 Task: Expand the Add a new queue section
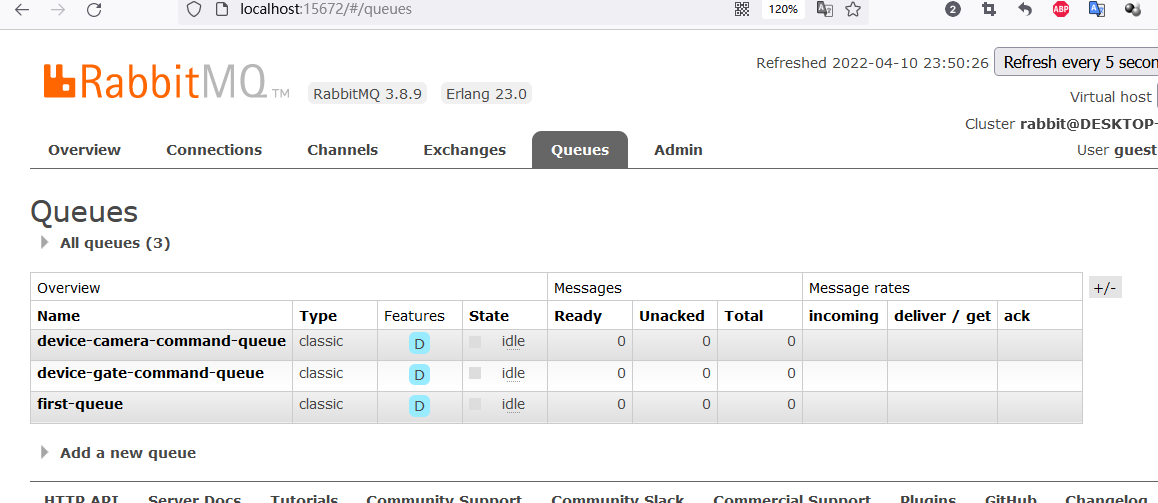coord(128,453)
